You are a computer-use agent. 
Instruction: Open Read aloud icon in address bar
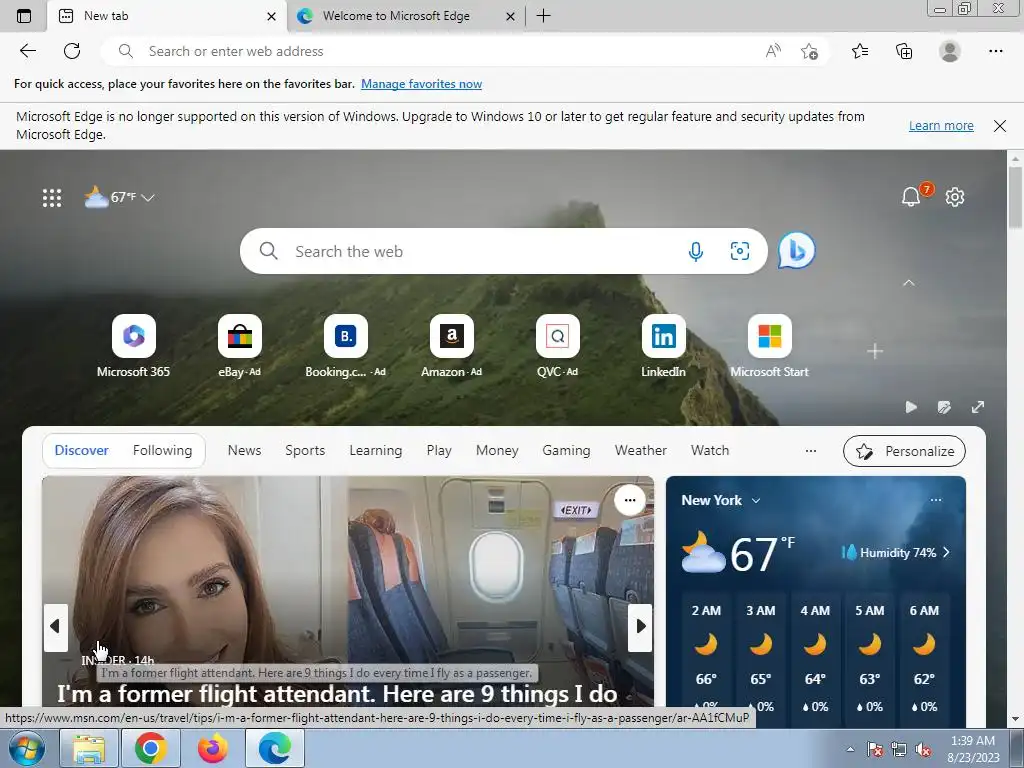(x=773, y=51)
